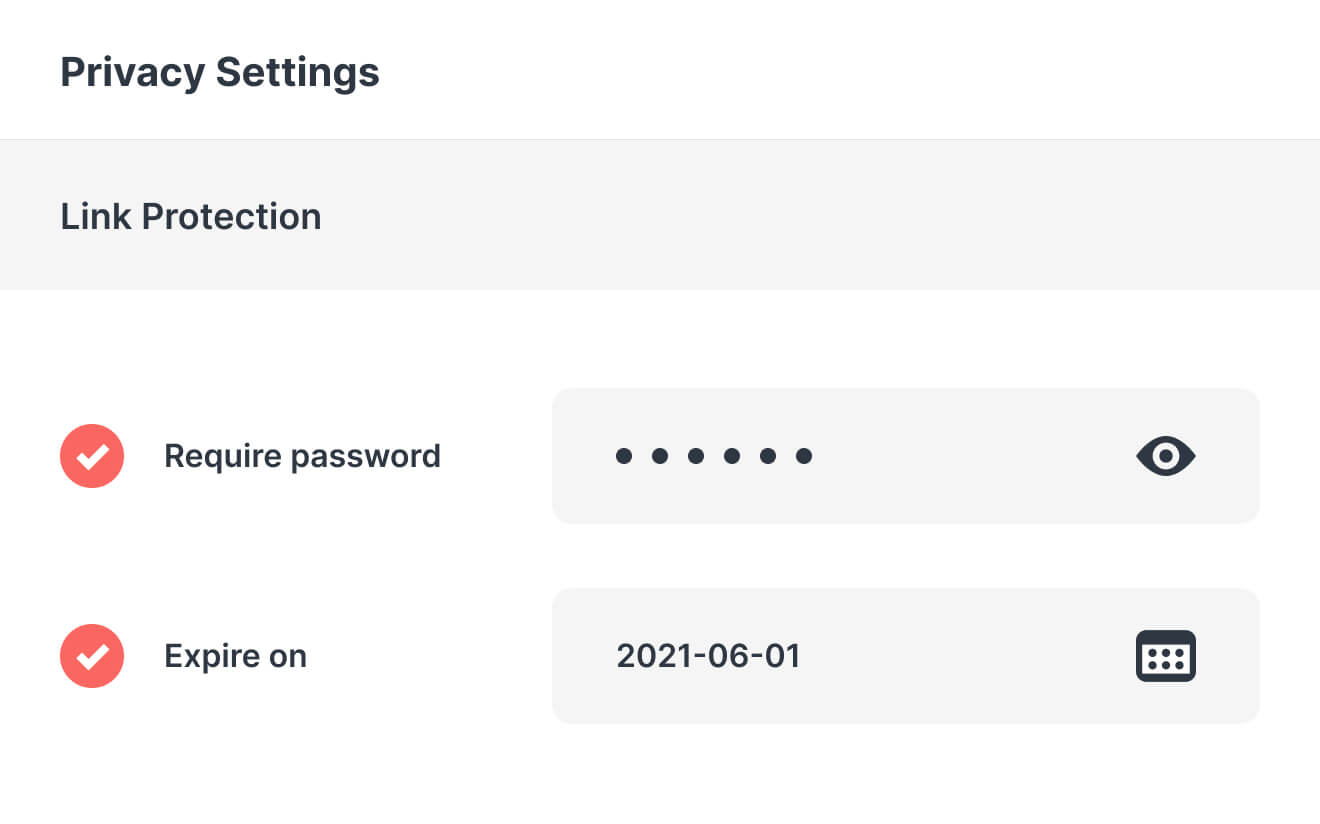This screenshot has width=1320, height=824.
Task: Click the red checkmark beside Expire on
Action: click(x=92, y=656)
